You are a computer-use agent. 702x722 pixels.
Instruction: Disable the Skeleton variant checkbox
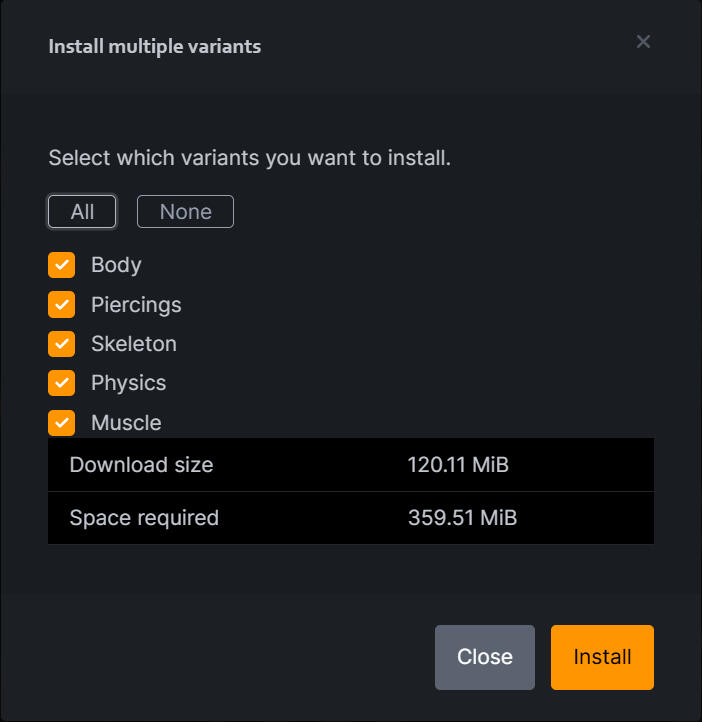coord(62,344)
